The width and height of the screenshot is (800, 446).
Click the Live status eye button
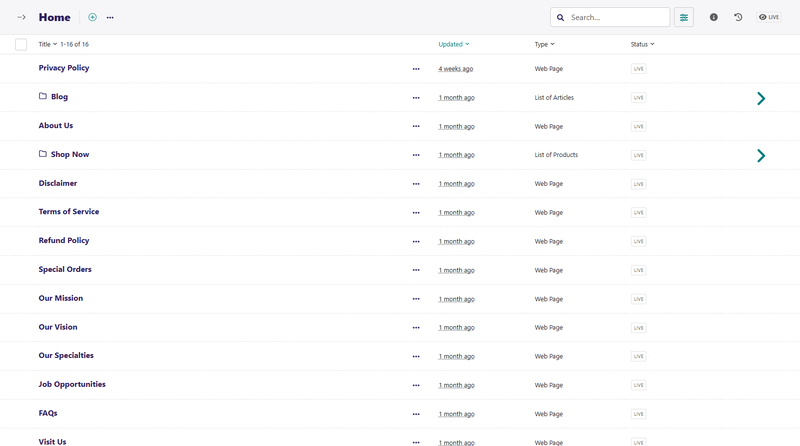point(769,17)
